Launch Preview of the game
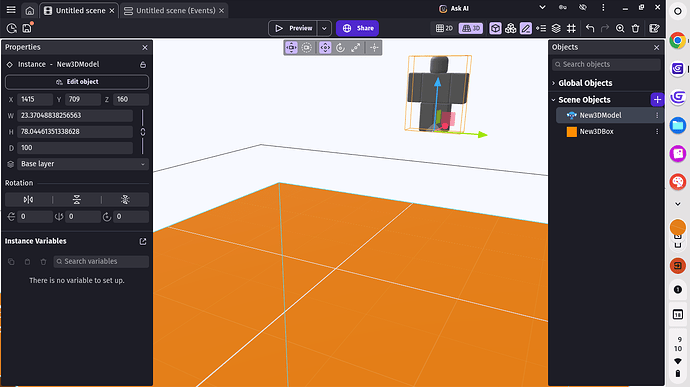 tap(293, 28)
